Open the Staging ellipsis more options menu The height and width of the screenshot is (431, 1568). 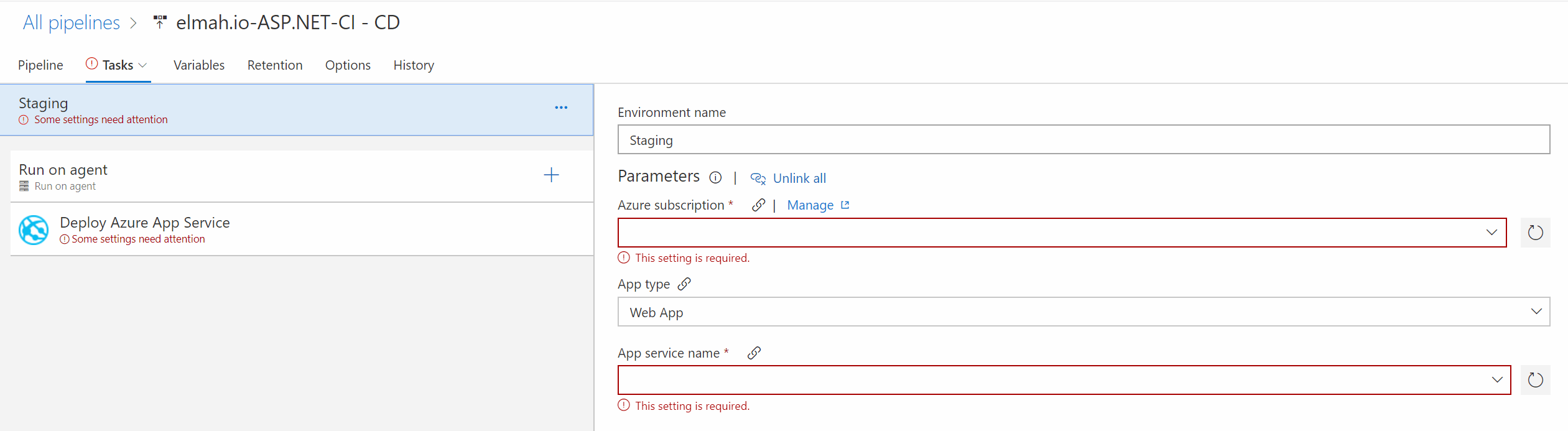[561, 108]
